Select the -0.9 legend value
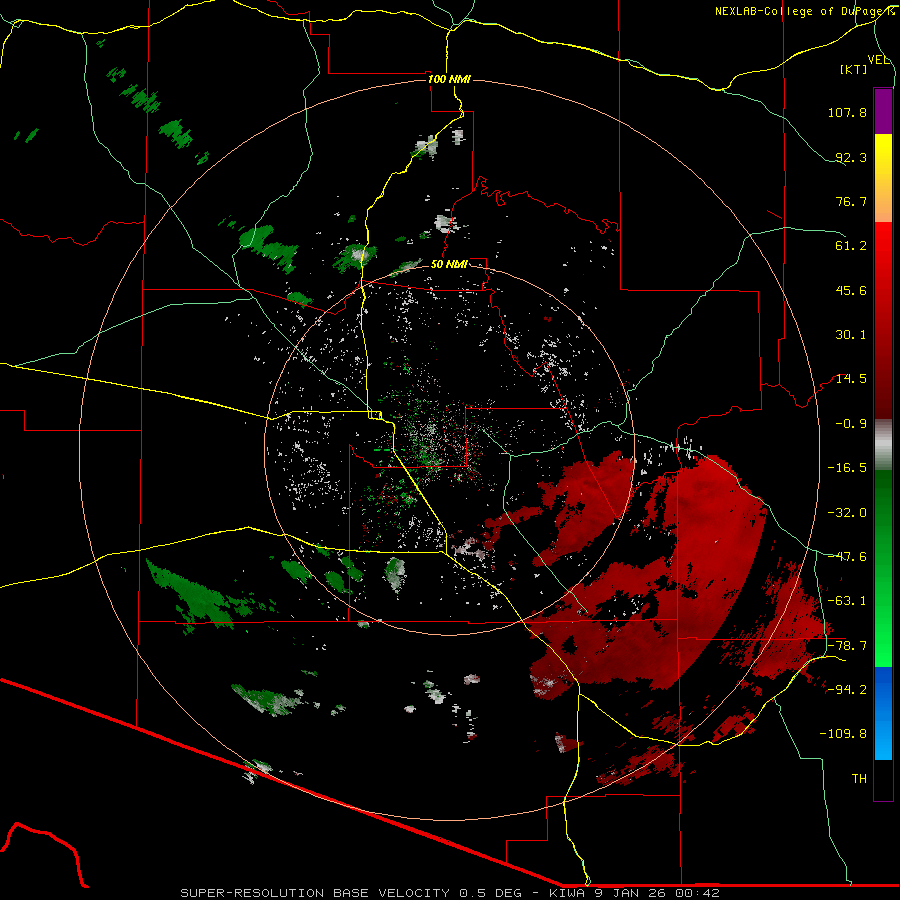 [851, 424]
